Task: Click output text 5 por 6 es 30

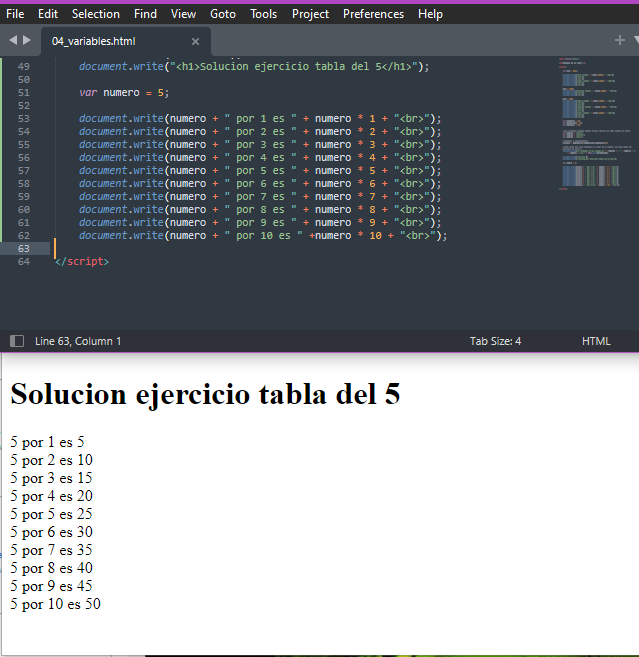Action: pyautogui.click(x=52, y=532)
